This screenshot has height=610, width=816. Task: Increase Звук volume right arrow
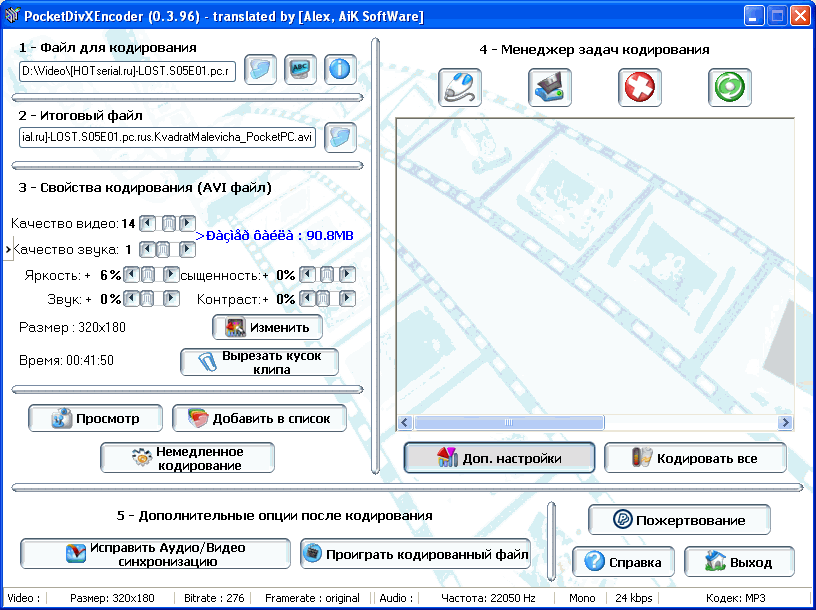(x=171, y=299)
